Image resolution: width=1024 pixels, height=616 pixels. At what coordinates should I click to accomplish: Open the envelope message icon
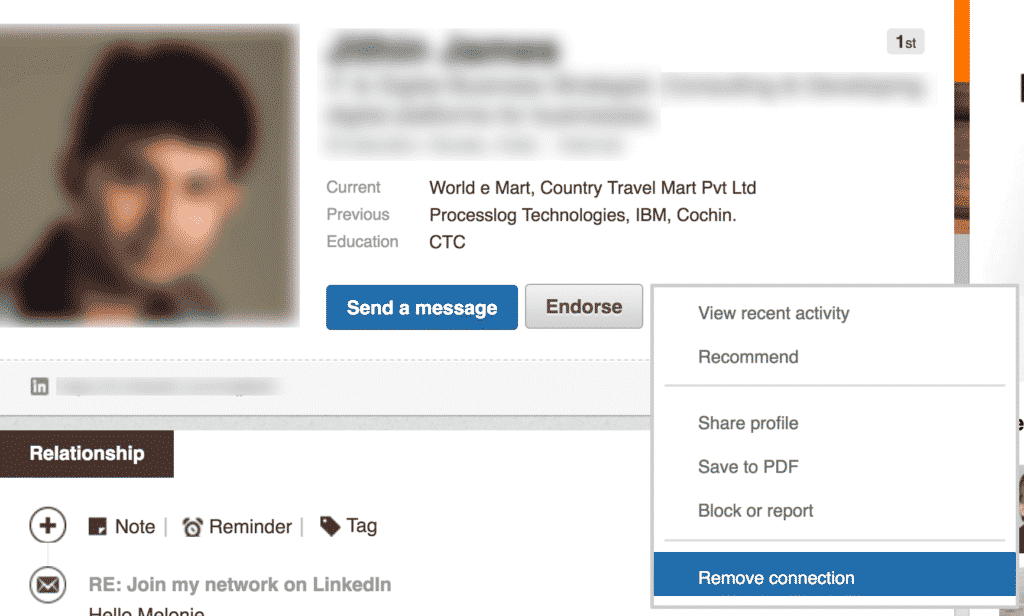[x=47, y=584]
